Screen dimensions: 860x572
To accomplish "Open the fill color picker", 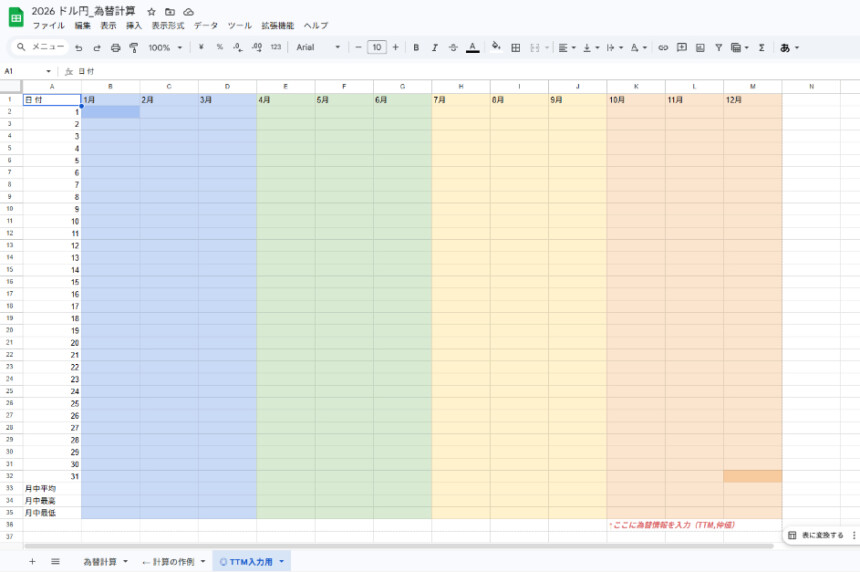I will click(496, 47).
